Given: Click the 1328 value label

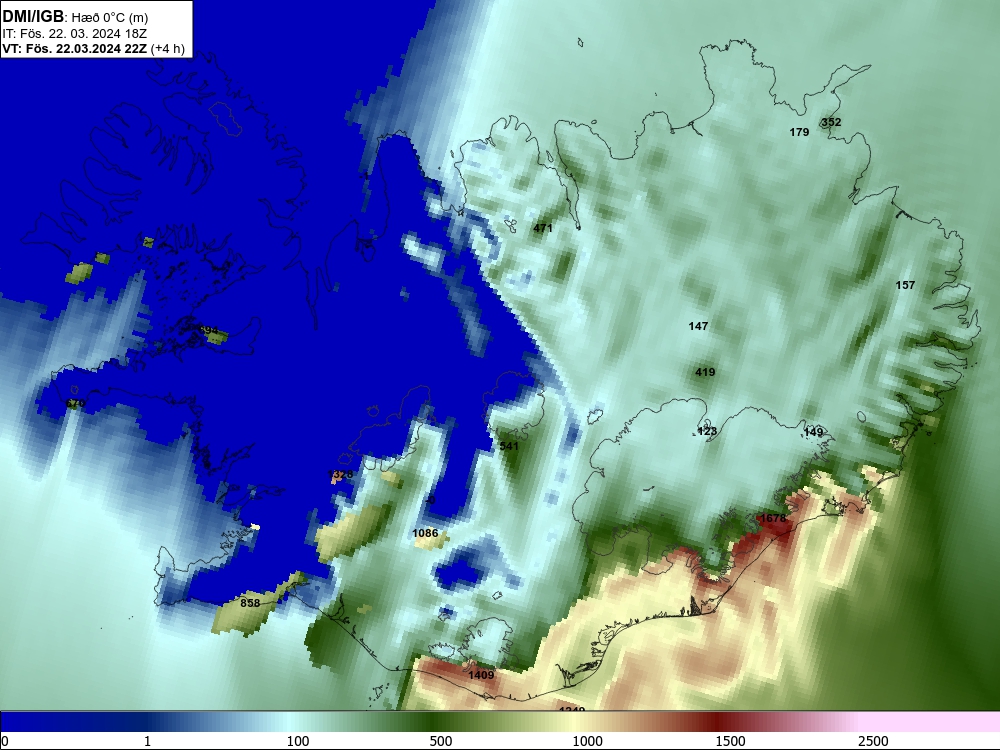Looking at the screenshot, I should tap(340, 474).
